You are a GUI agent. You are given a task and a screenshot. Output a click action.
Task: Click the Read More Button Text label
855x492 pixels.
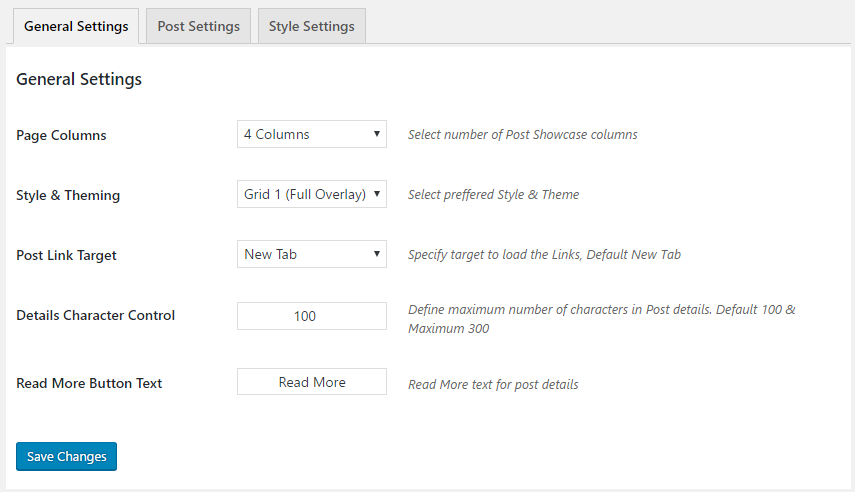pos(89,383)
